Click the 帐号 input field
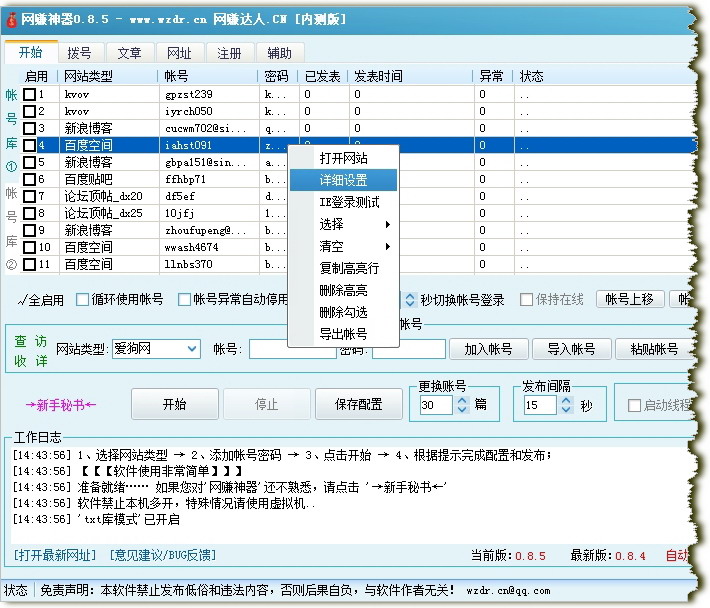 click(292, 349)
